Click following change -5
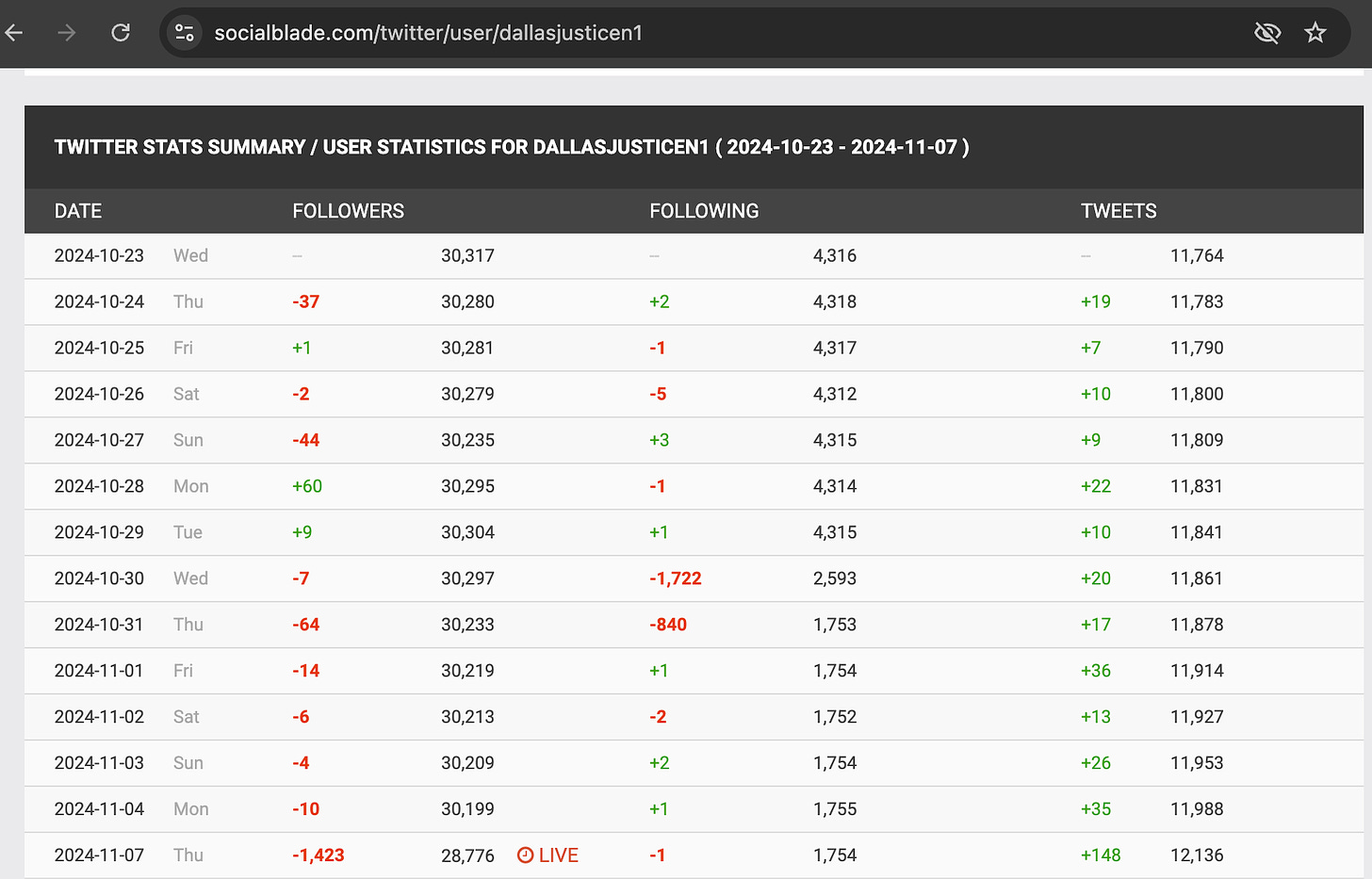Viewport: 1372px width, 879px height. [x=658, y=395]
